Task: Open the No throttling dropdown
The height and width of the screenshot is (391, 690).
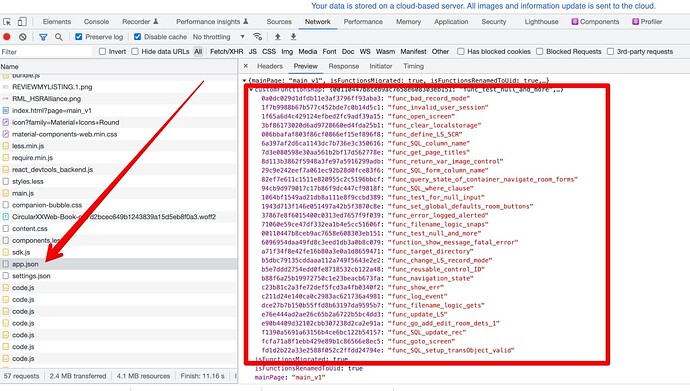Action: pyautogui.click(x=218, y=37)
